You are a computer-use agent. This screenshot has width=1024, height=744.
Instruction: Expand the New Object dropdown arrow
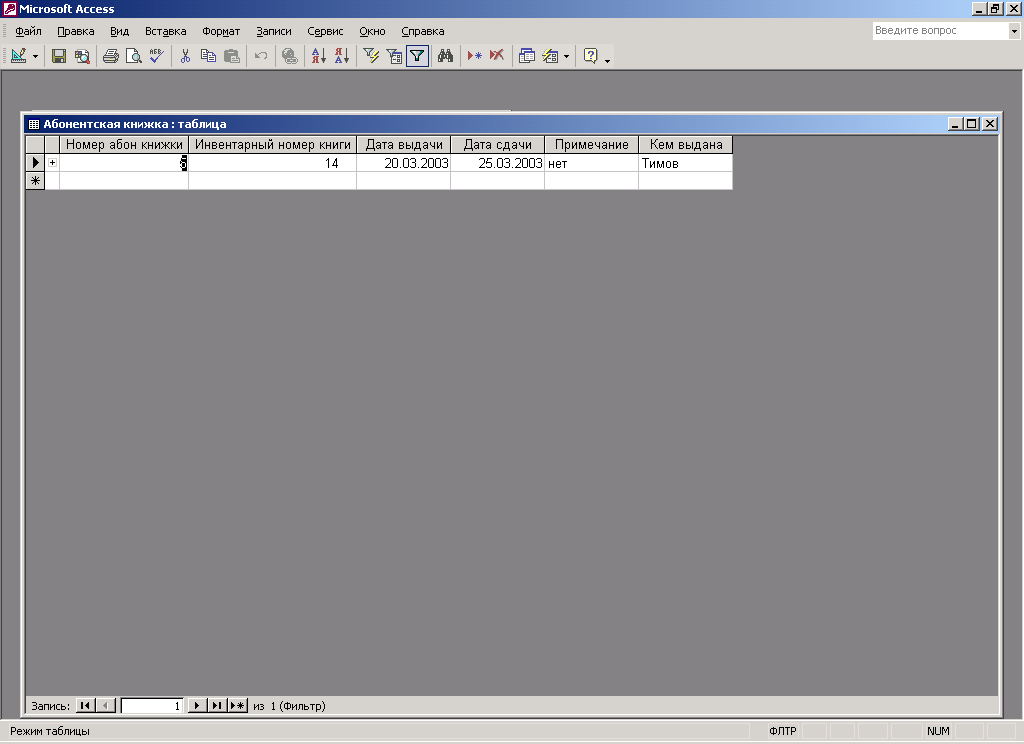(x=566, y=56)
